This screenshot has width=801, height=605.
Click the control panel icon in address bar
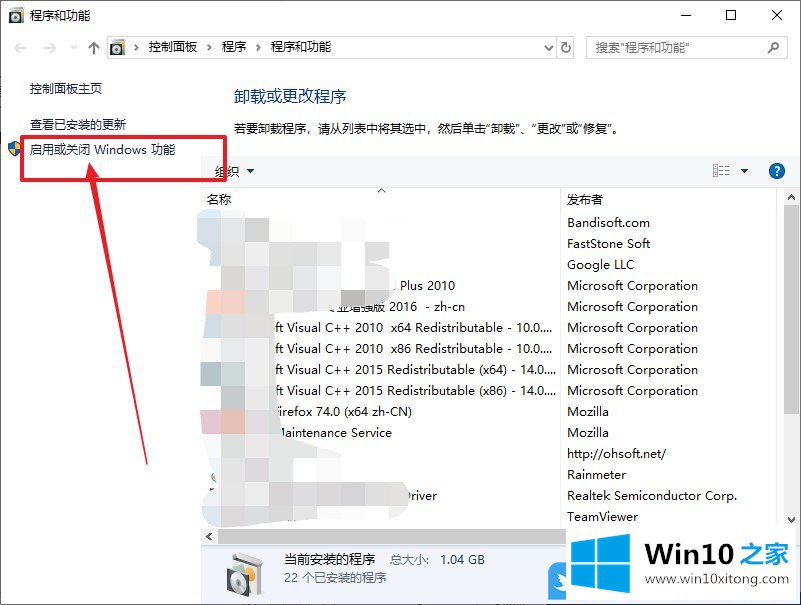(x=117, y=48)
